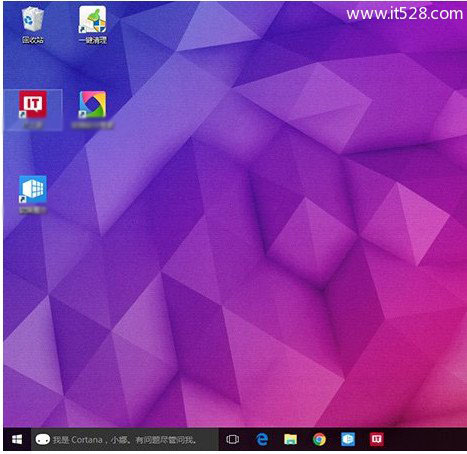Screen dimensions: 467x454
Task: Open Task View from the taskbar
Action: [232, 439]
